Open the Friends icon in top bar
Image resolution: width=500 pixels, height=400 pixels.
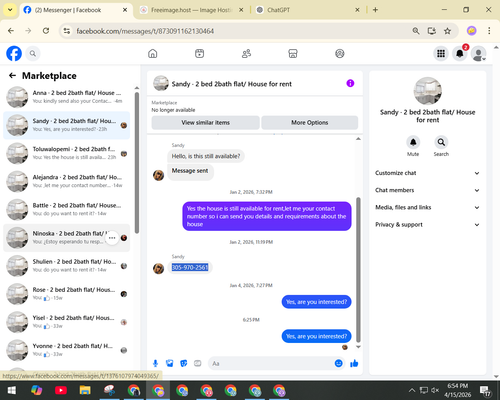tap(246, 53)
